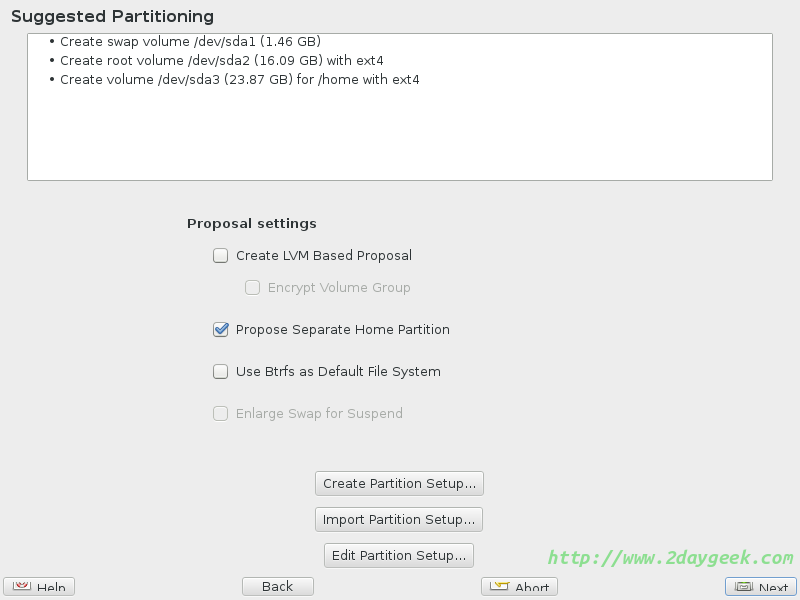Open Create Partition Setup dialog
The height and width of the screenshot is (600, 800).
click(399, 484)
